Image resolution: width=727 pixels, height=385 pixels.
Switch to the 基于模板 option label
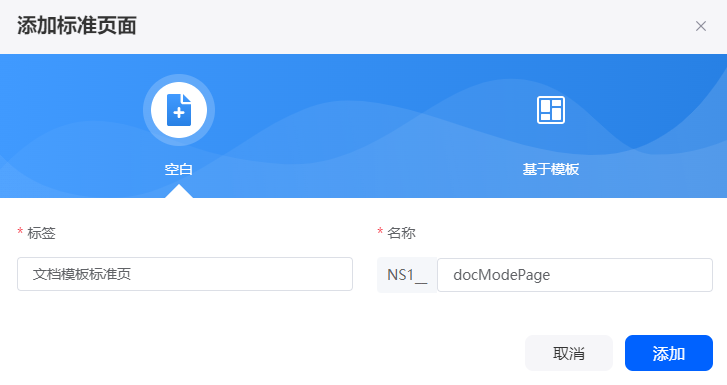point(550,169)
